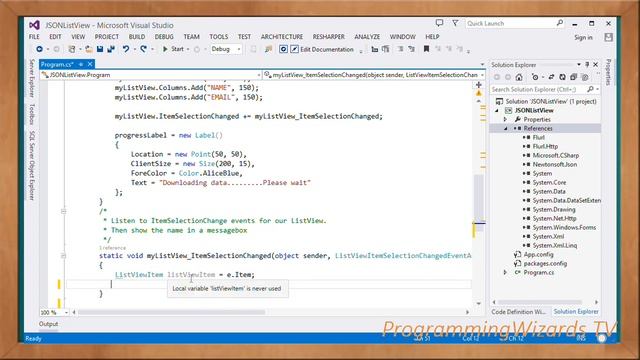Click the Quick Launch magnifier icon
Image resolution: width=640 pixels, height=360 pixels.
click(560, 24)
